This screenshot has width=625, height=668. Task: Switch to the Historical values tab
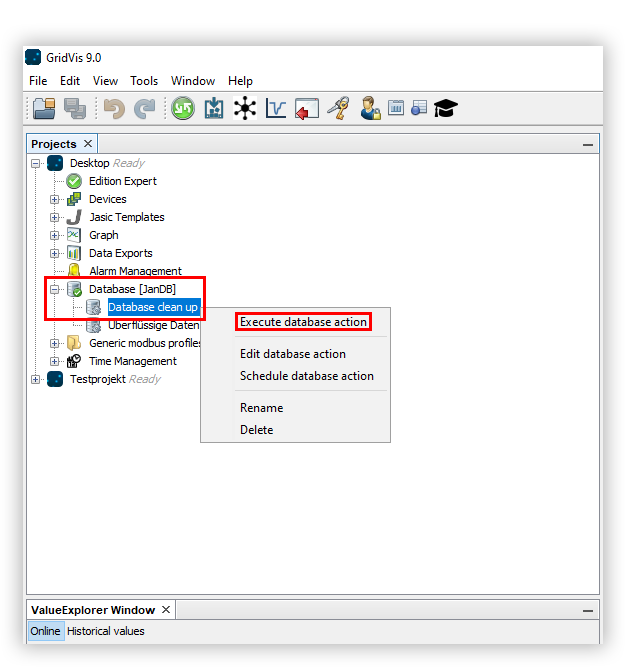click(x=105, y=631)
